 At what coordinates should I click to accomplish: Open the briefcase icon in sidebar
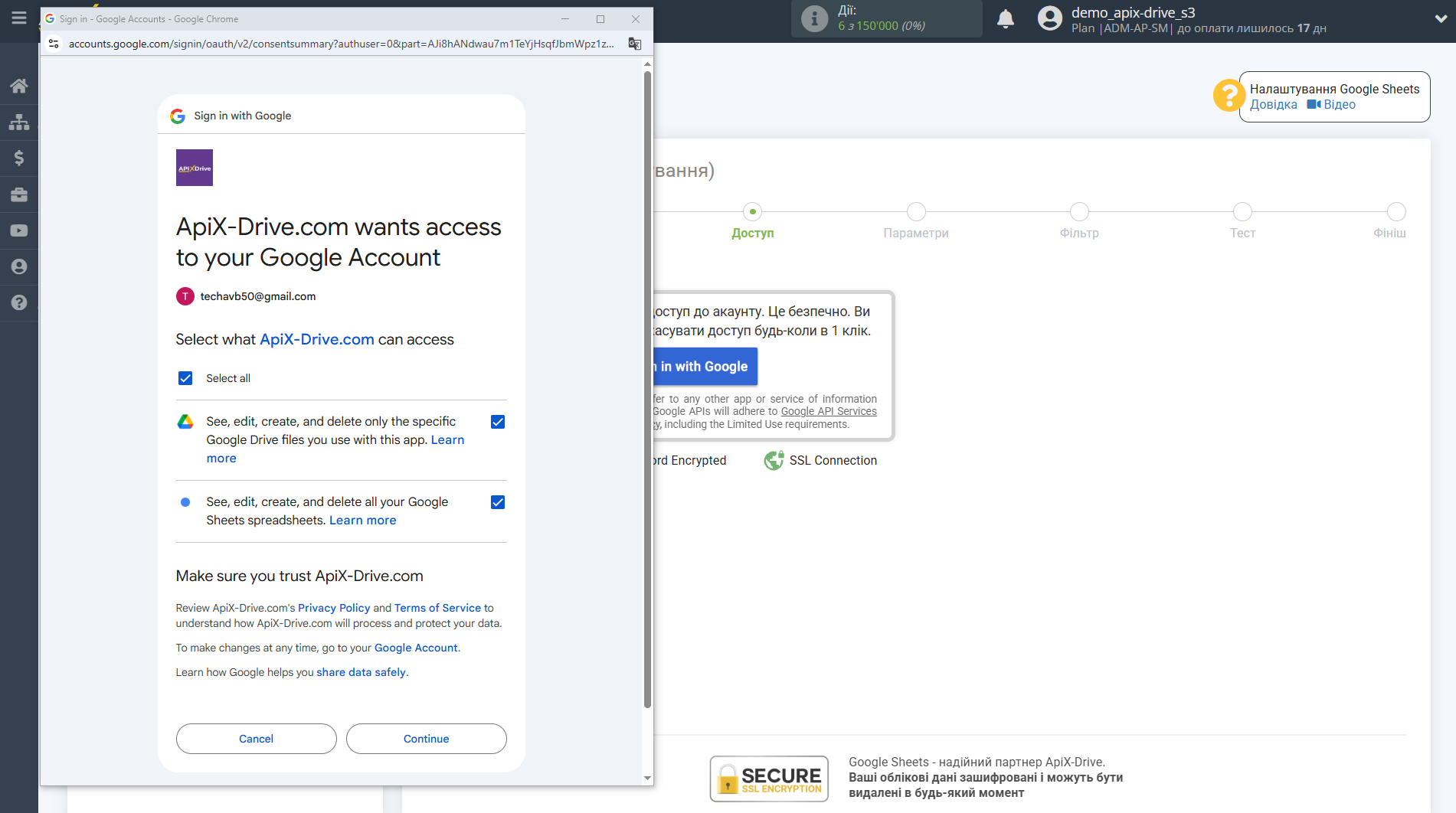[19, 194]
